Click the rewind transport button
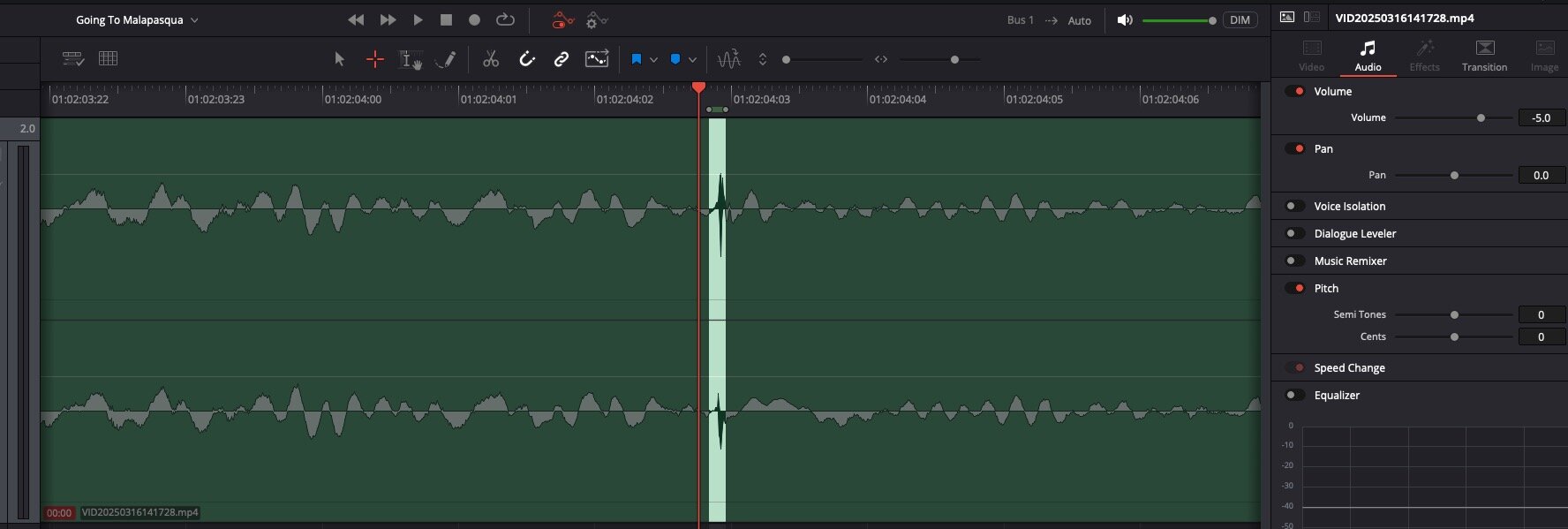 [356, 19]
